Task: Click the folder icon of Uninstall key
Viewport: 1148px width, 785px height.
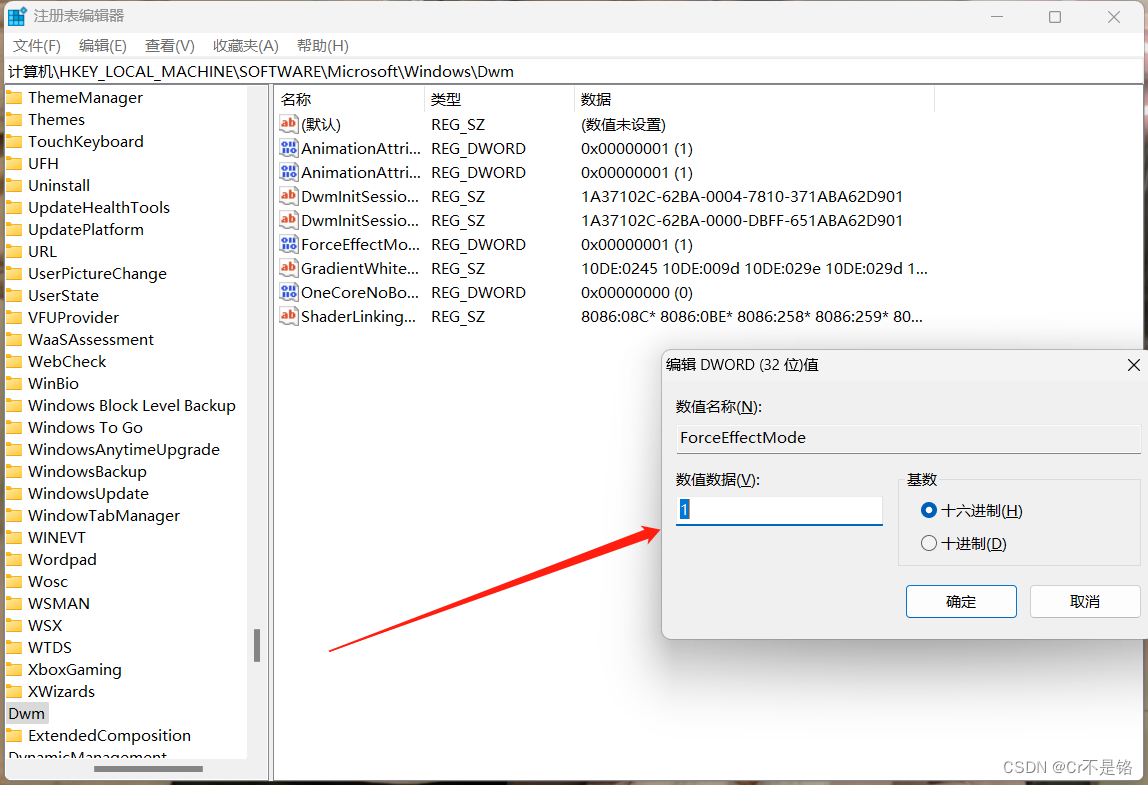Action: pos(14,185)
